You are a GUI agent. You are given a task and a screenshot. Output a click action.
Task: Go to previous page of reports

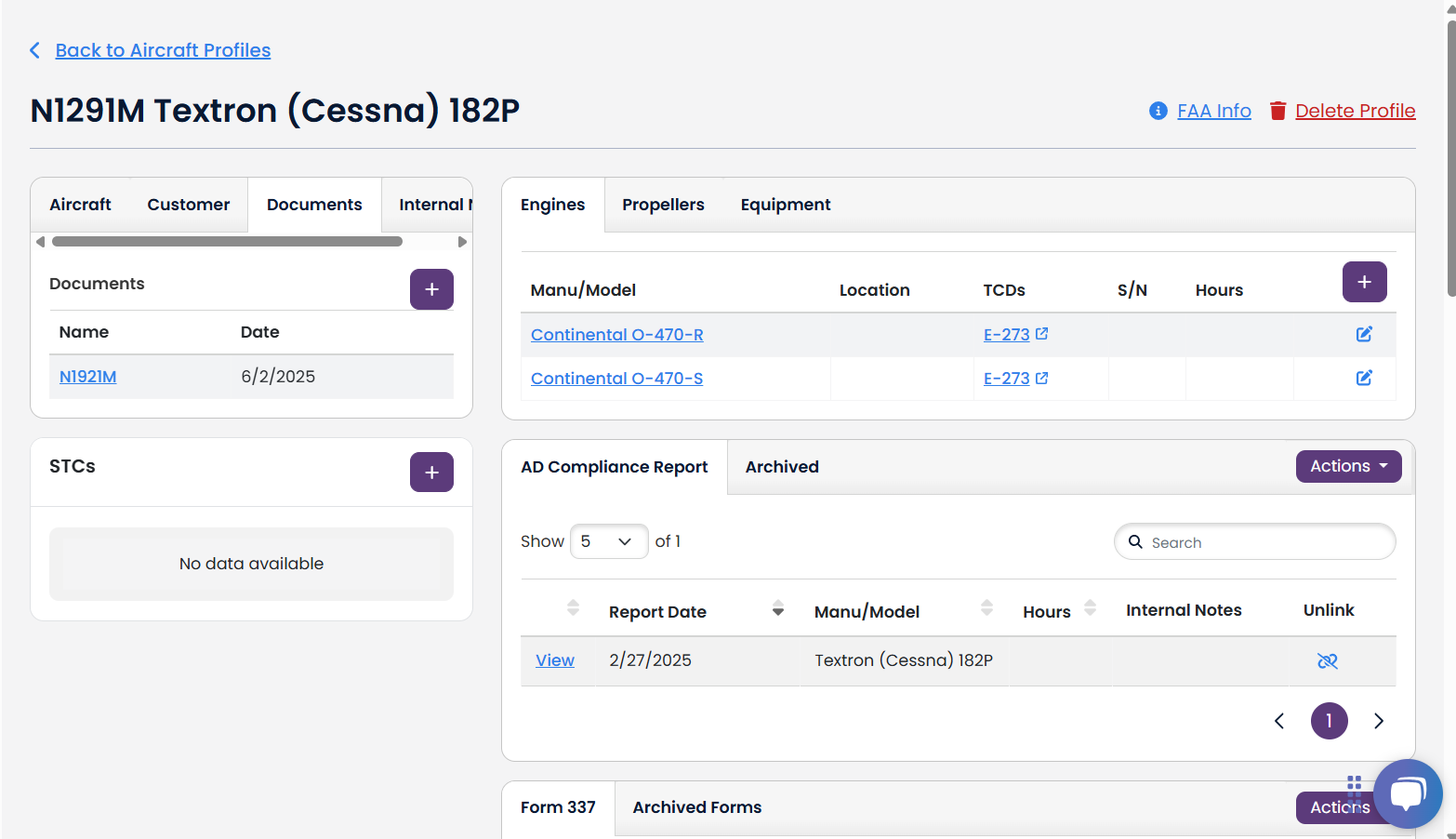click(1279, 721)
